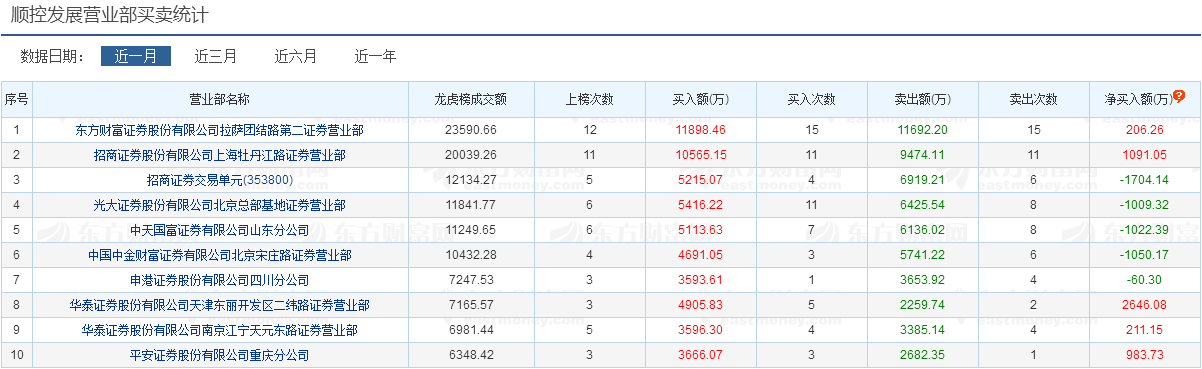Open 招商证券上海牡丹江路证券营业部 link

tap(220, 155)
